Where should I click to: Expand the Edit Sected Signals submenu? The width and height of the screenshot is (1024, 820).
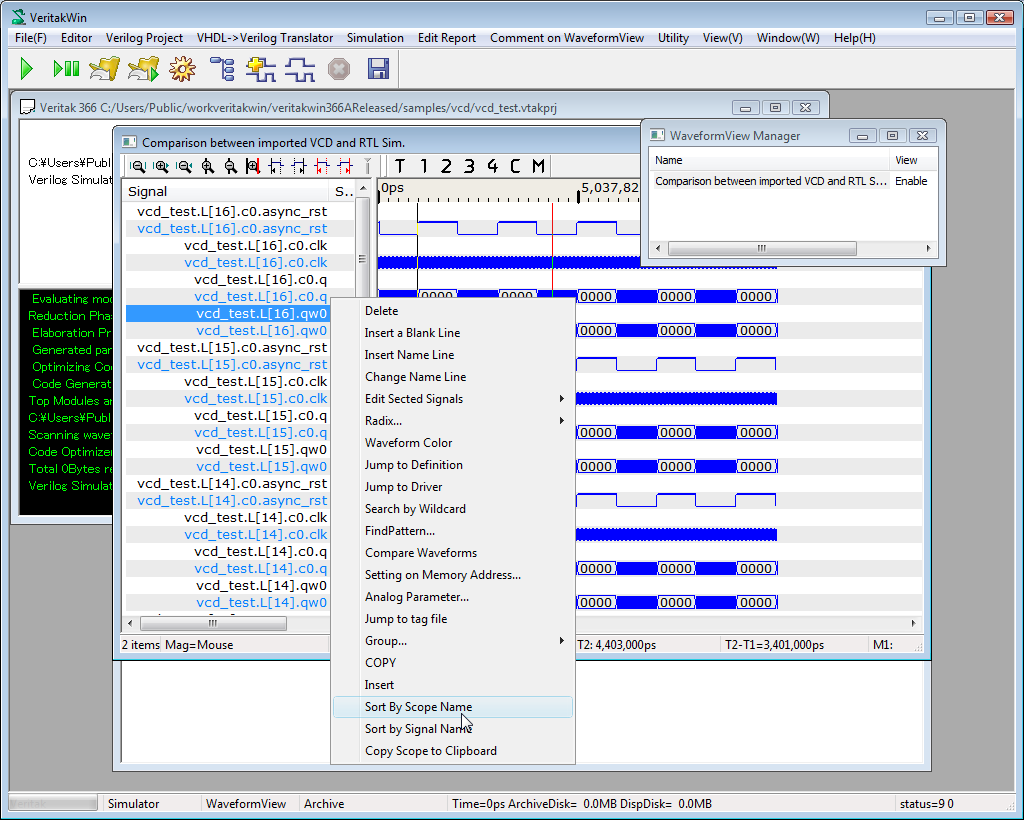click(453, 399)
